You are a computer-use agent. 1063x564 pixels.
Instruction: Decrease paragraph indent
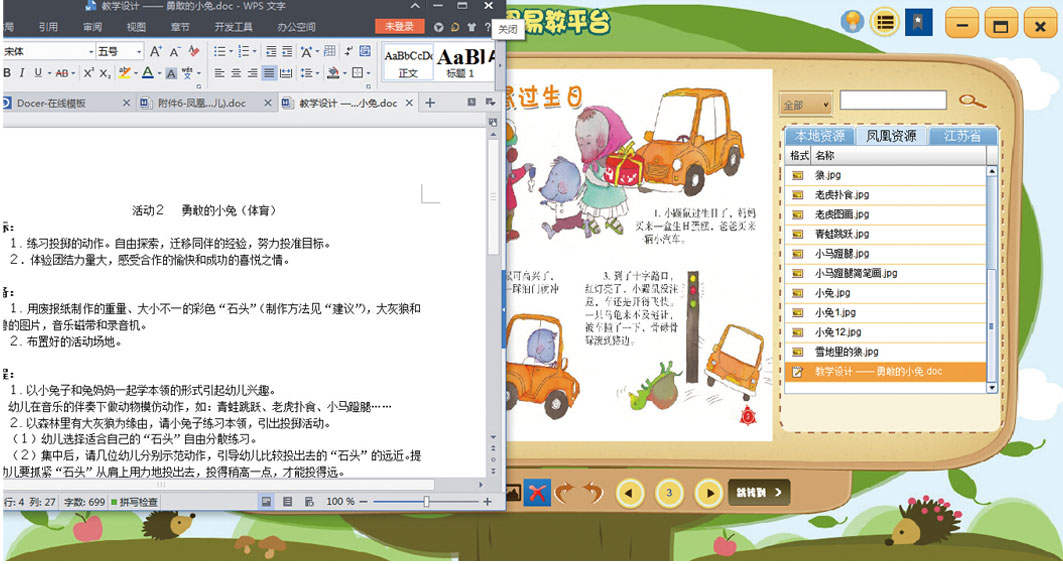pos(271,52)
